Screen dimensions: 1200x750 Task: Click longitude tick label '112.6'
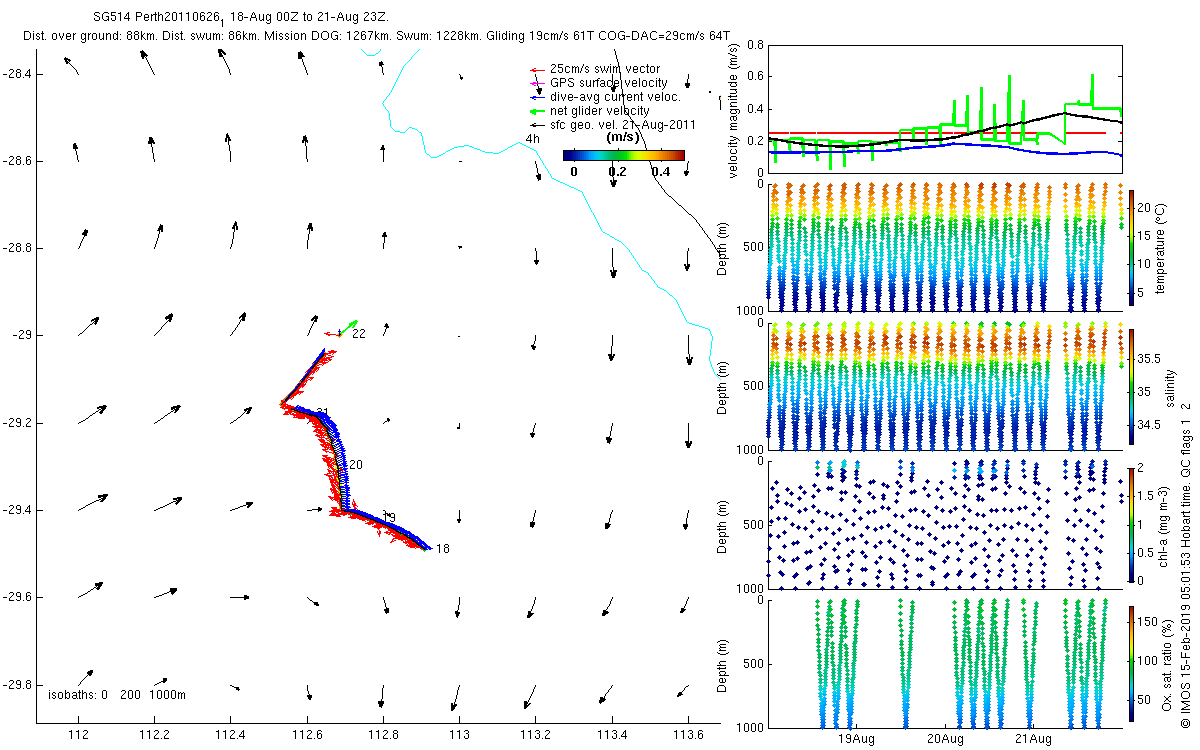307,735
